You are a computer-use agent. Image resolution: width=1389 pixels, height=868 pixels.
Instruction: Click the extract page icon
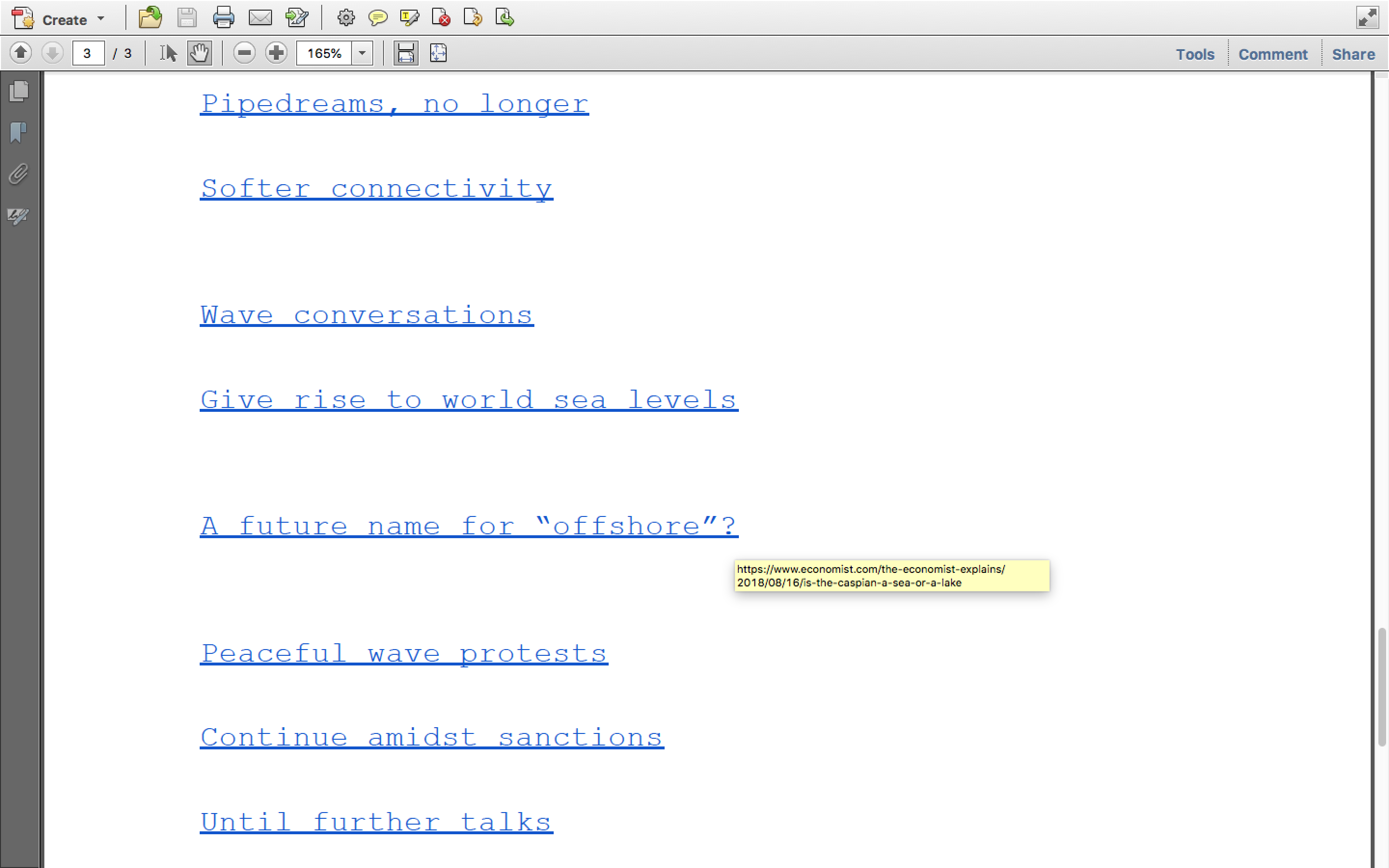click(504, 18)
